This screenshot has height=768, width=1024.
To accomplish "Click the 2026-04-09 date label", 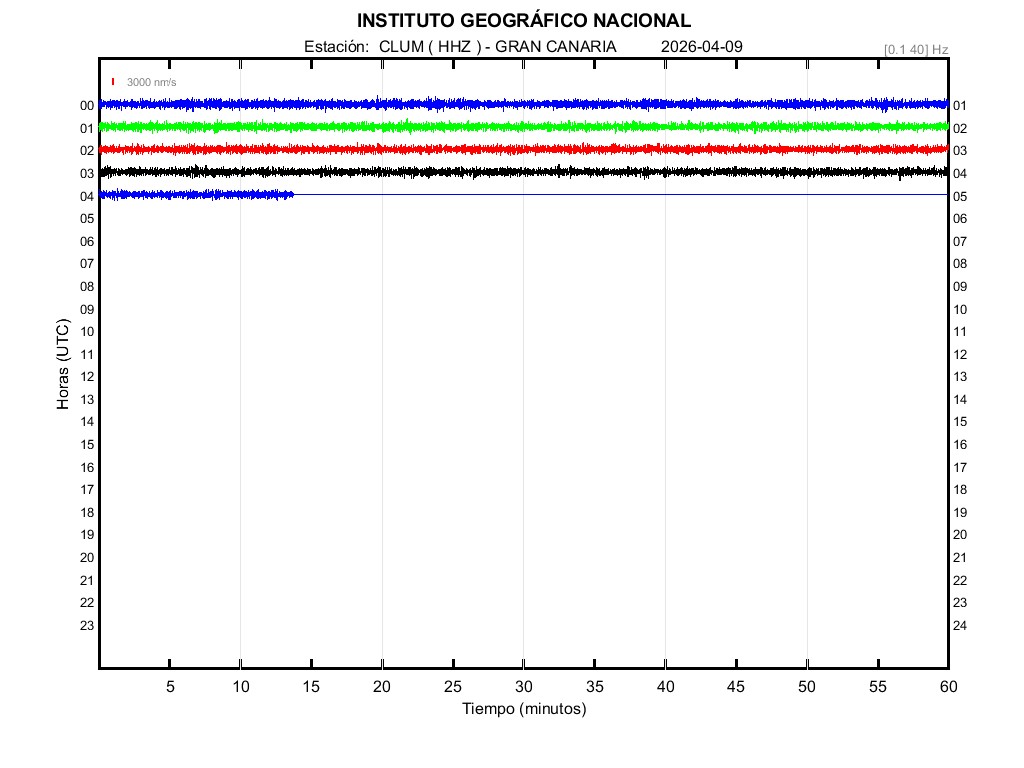I will click(x=702, y=47).
